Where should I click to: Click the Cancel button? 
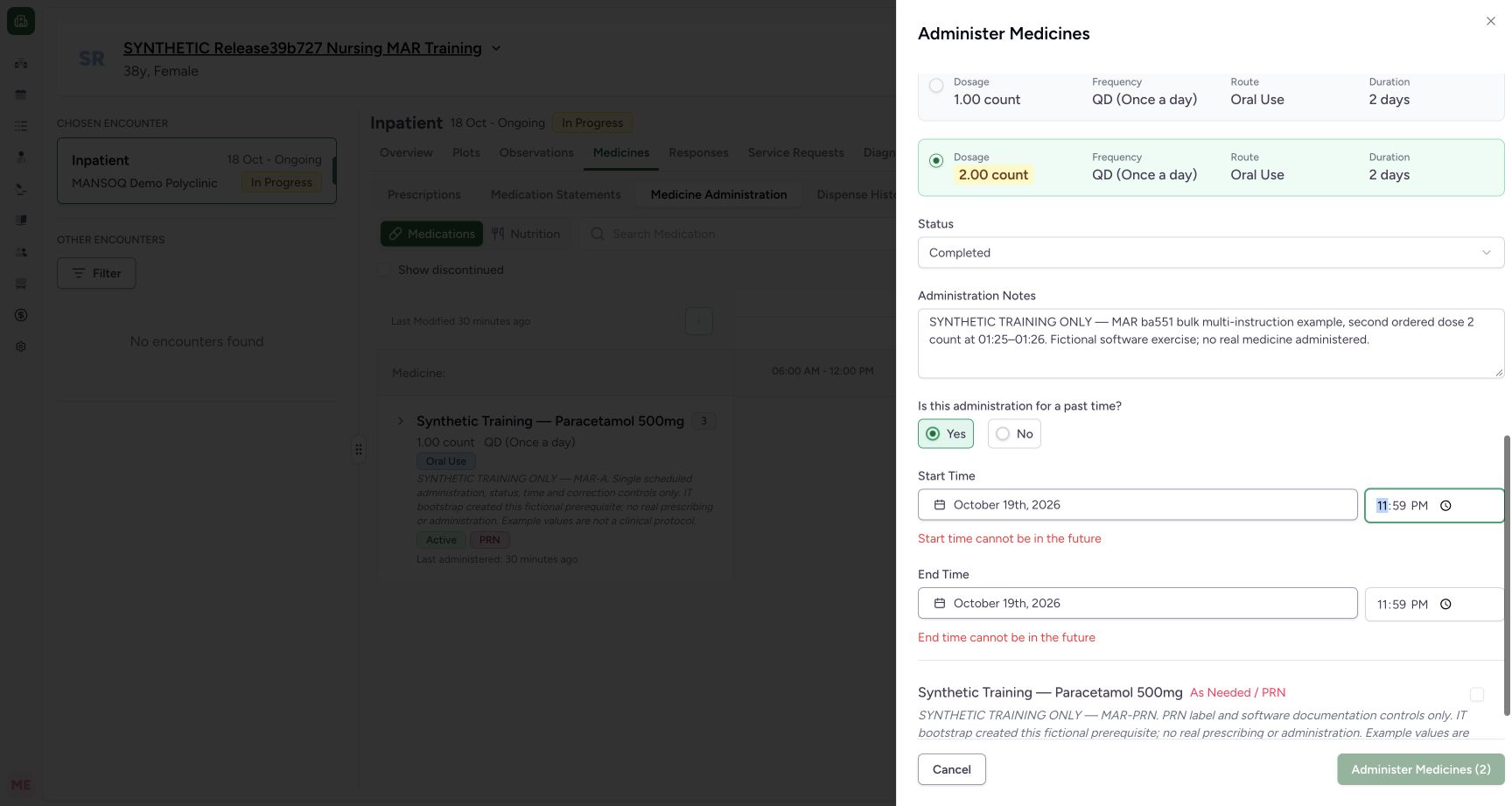pos(952,769)
